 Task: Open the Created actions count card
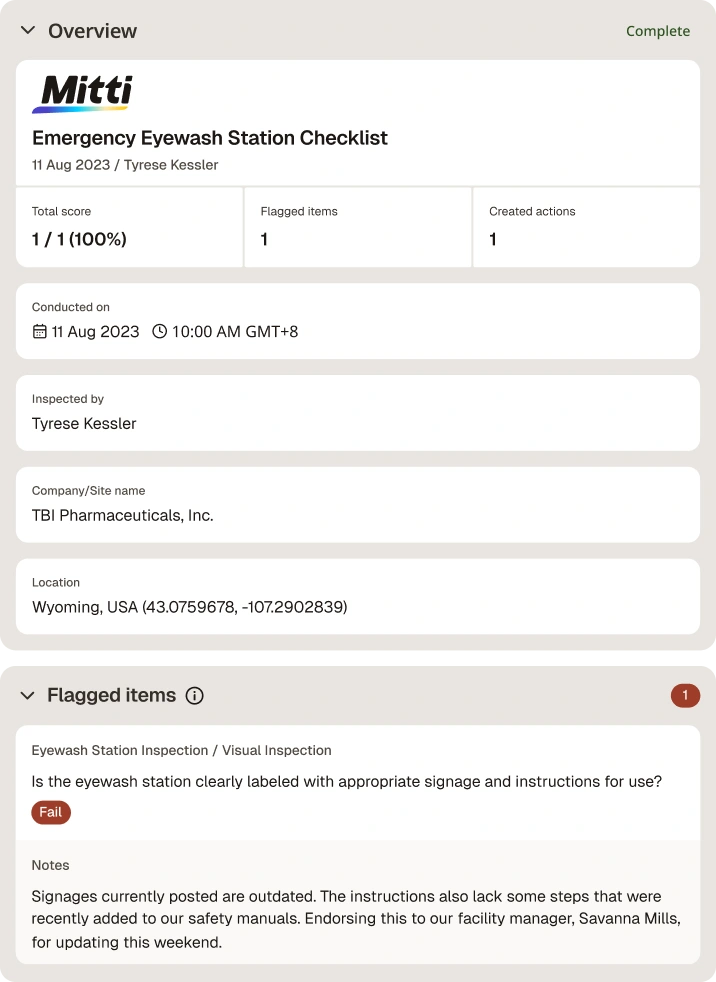pos(586,227)
